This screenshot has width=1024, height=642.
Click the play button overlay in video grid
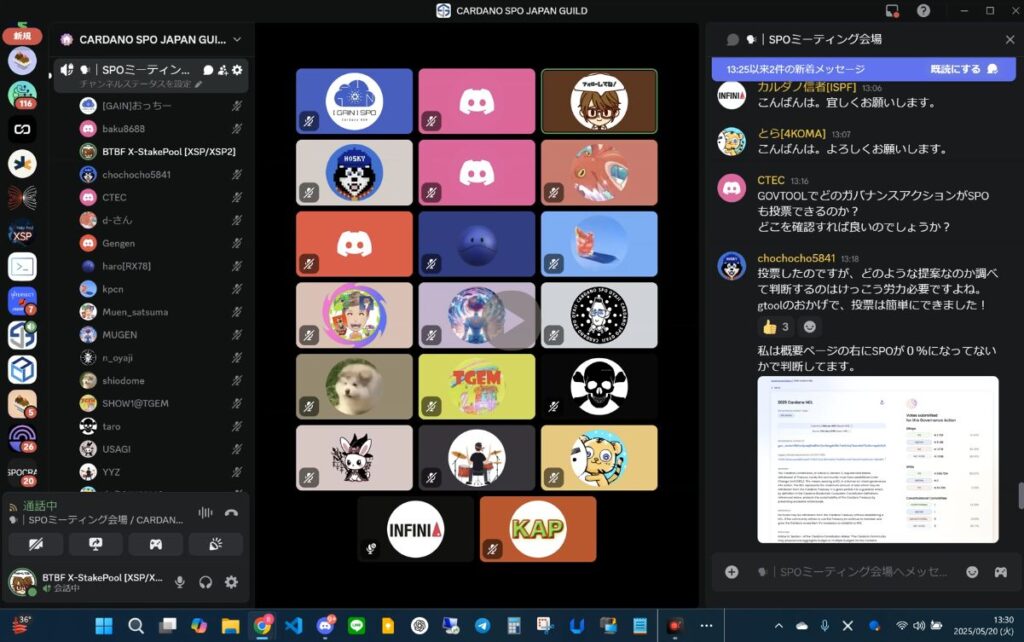(513, 321)
